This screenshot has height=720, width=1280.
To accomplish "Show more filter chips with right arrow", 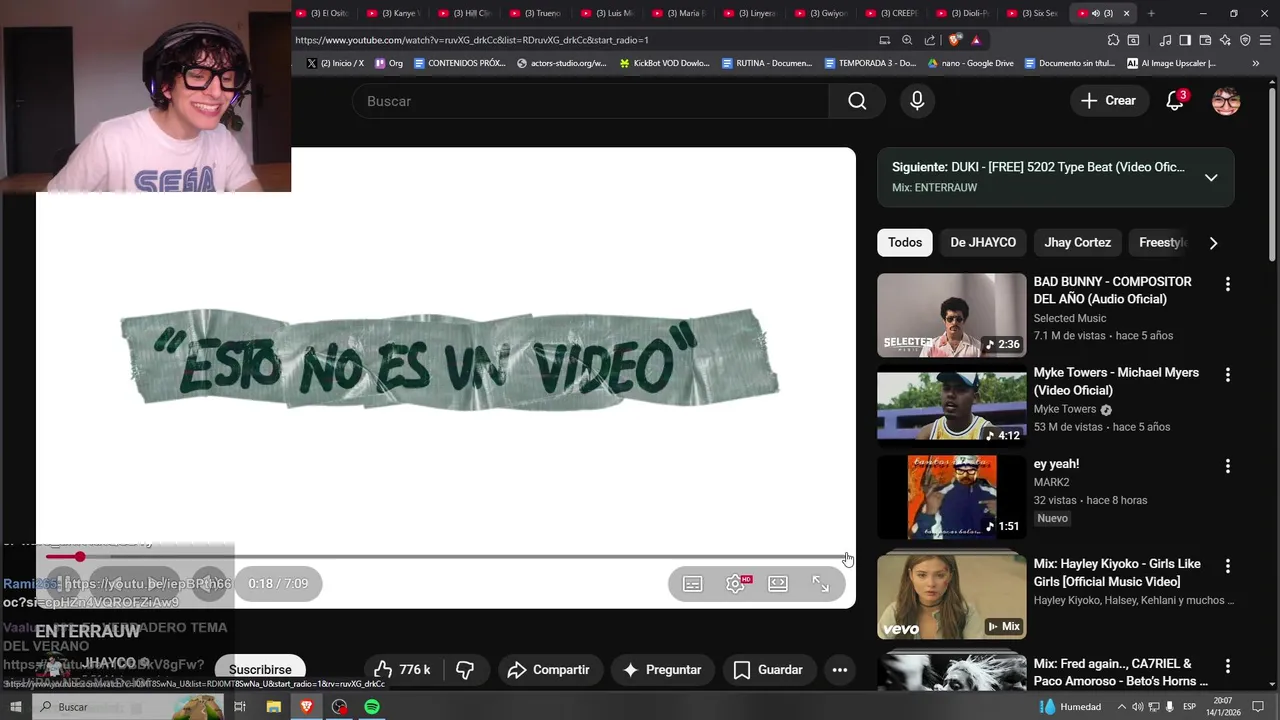I will (x=1213, y=243).
